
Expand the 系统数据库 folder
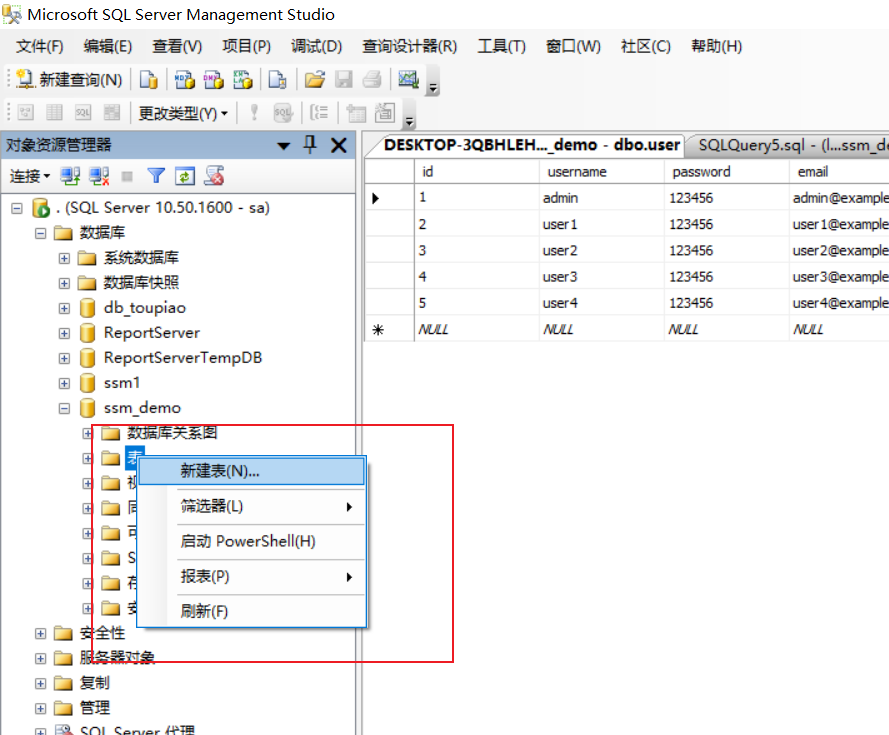click(x=64, y=258)
